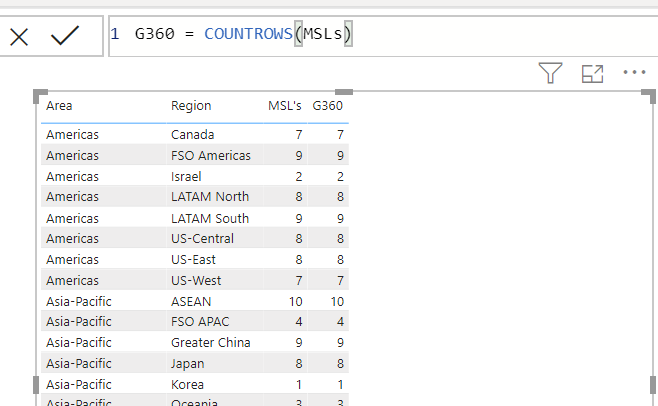Screen dimensions: 658x406
Task: Select the LATAM North cell
Action: click(210, 196)
